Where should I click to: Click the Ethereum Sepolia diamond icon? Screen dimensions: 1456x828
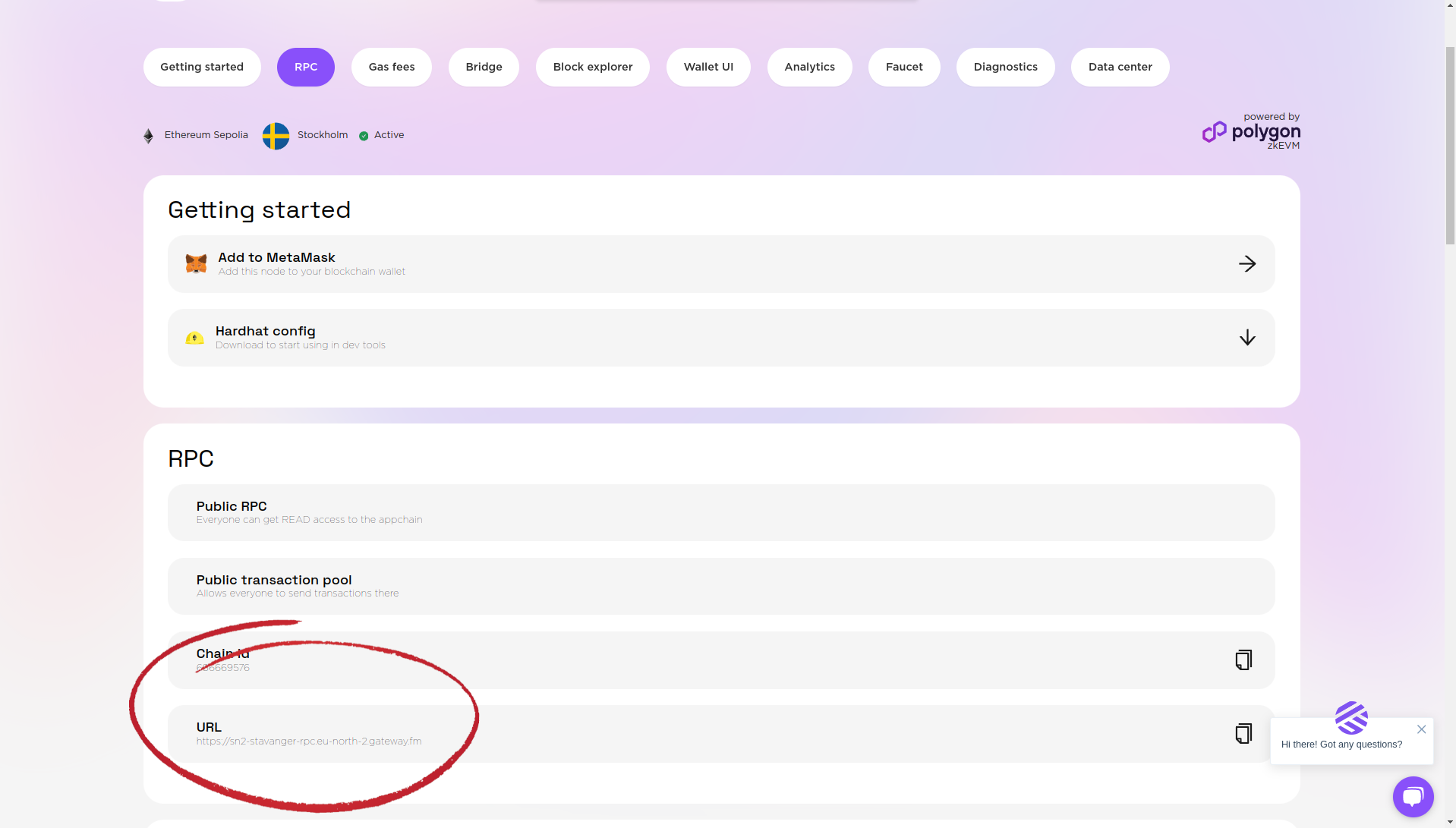[149, 136]
